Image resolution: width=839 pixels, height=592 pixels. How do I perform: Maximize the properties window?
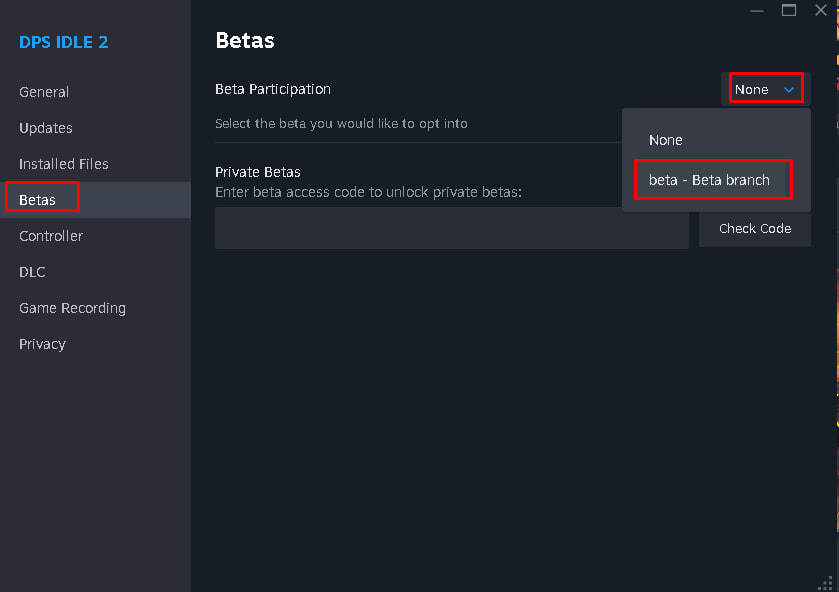[789, 11]
